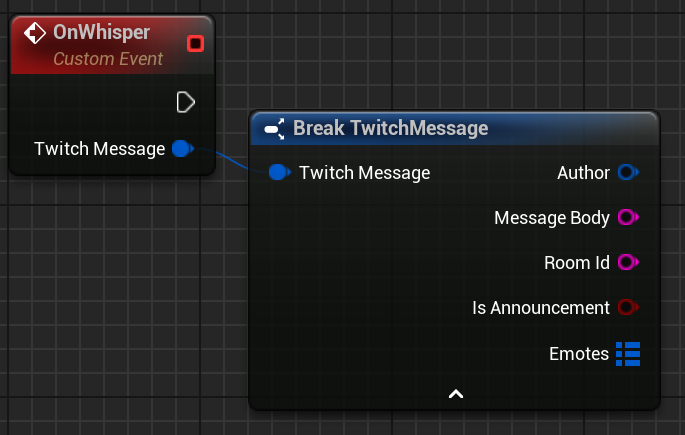The width and height of the screenshot is (685, 435).
Task: Click the dark red Is Announcement pin
Action: [628, 308]
